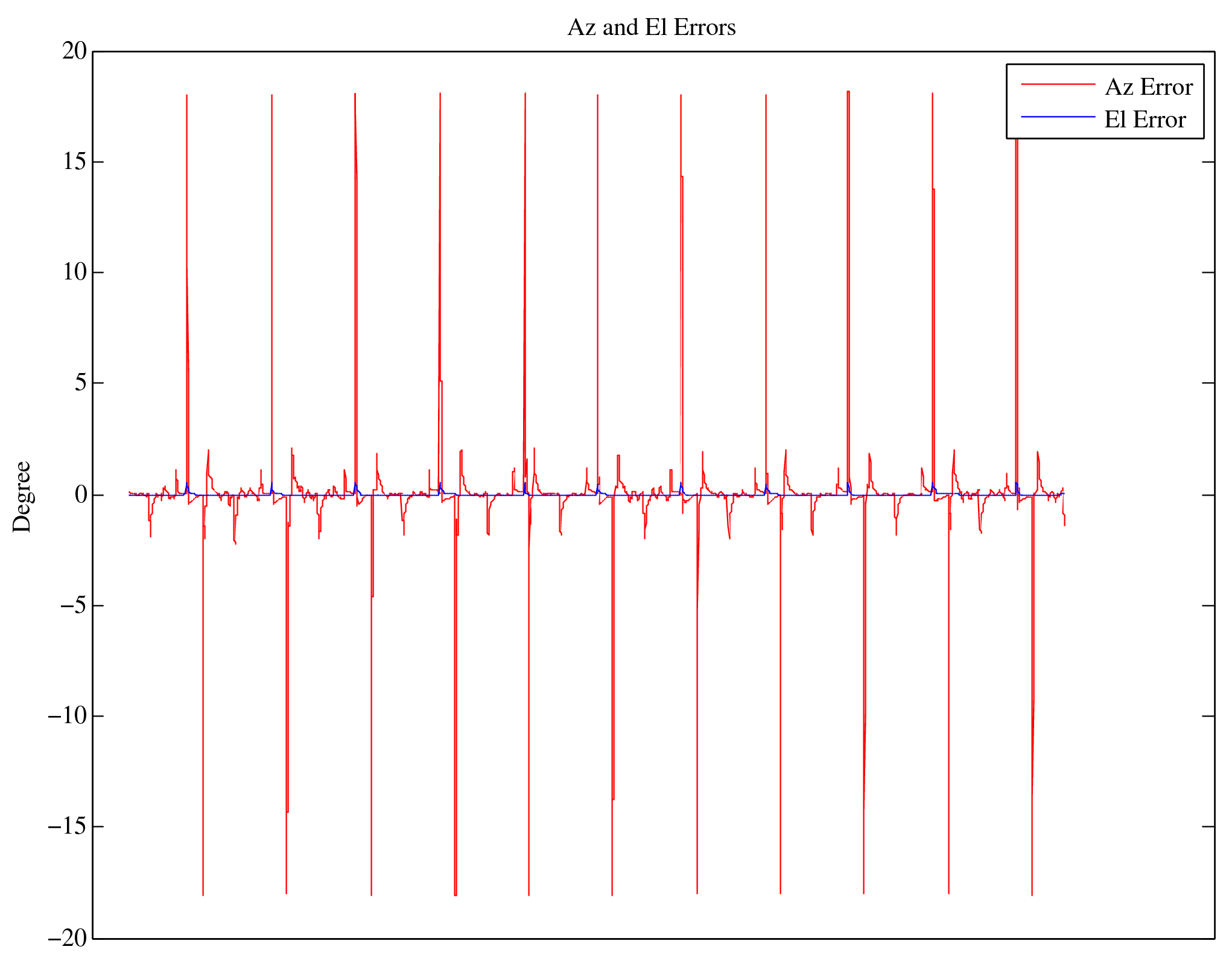Screen dimensions: 1232x961
Task: Select the blue El Error legend line sample
Action: coord(1058,117)
